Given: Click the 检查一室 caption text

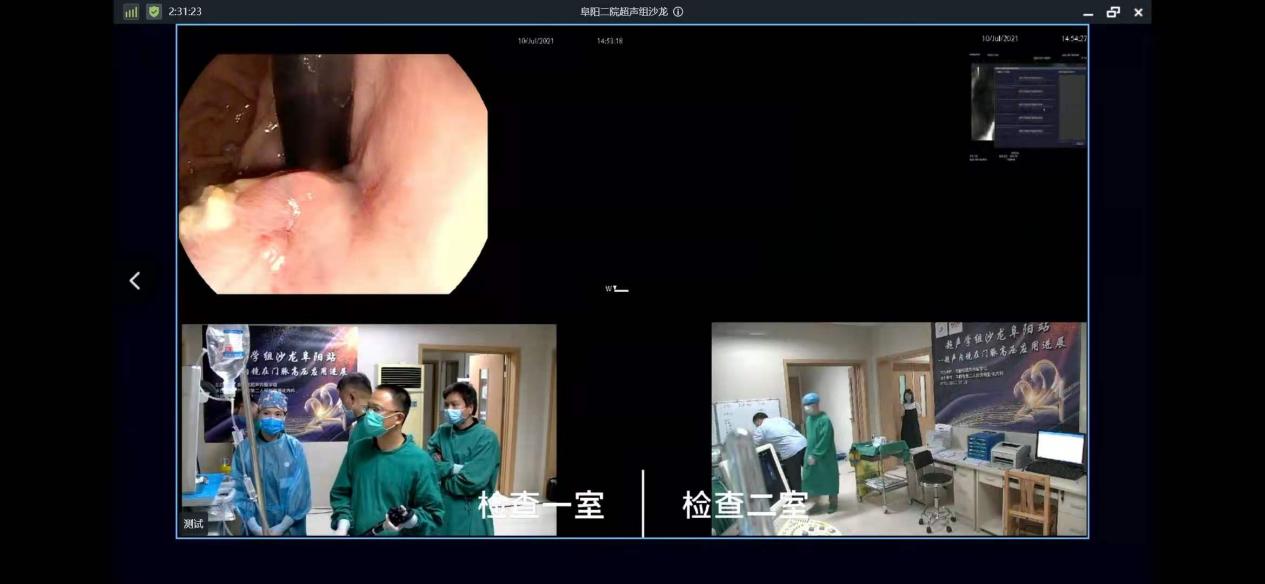Looking at the screenshot, I should pyautogui.click(x=541, y=505).
